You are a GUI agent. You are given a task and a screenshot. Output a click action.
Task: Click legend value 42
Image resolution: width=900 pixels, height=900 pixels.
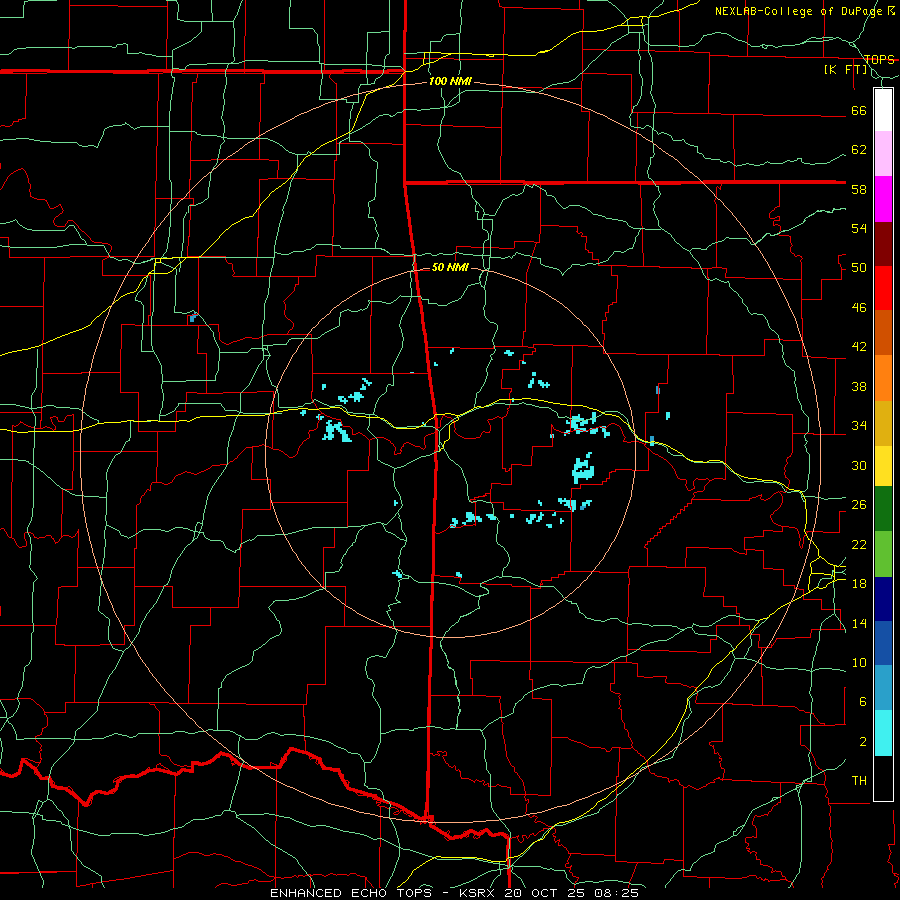point(859,347)
